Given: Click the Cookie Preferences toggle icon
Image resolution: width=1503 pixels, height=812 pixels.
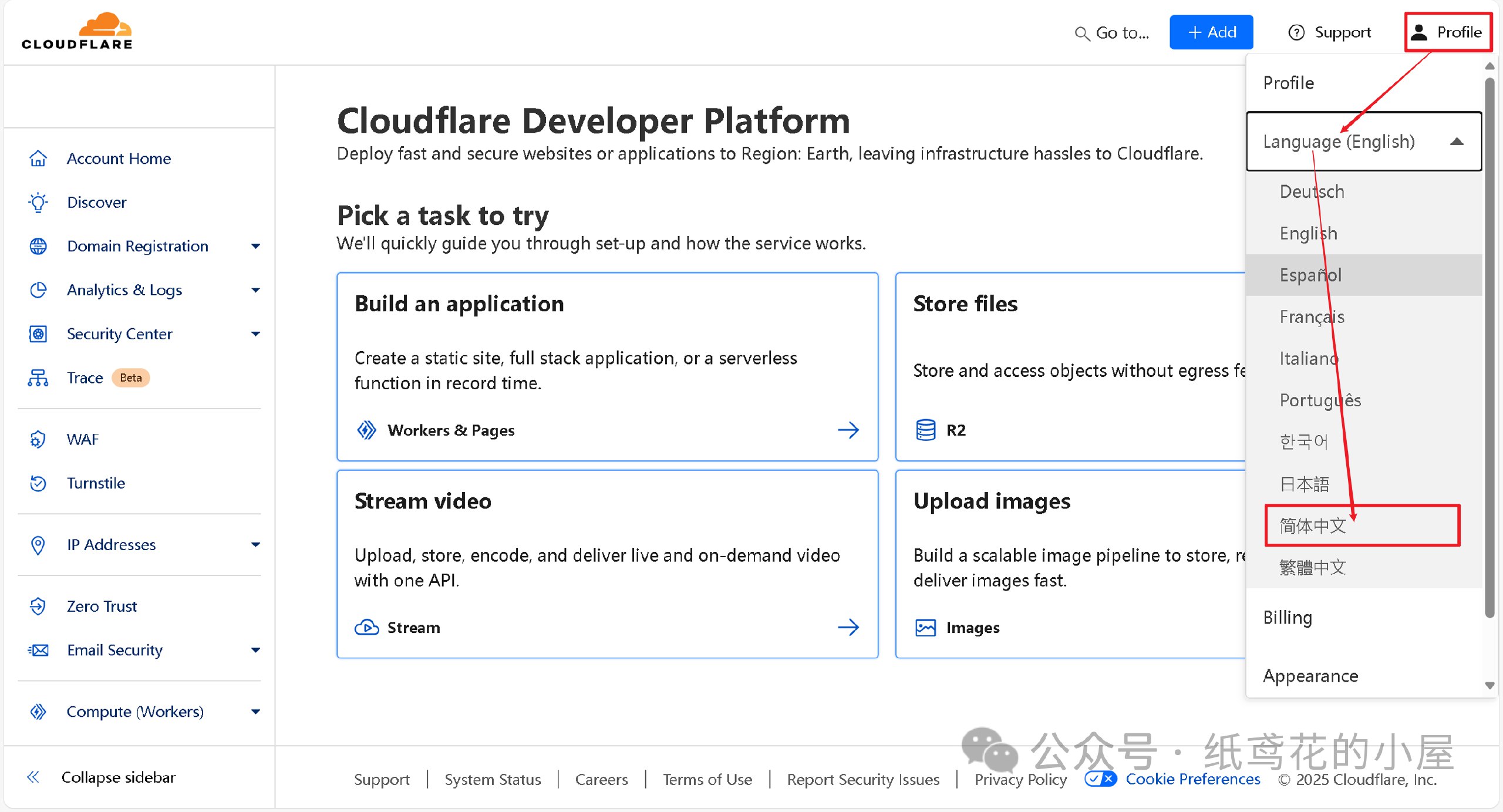Looking at the screenshot, I should [x=1101, y=779].
